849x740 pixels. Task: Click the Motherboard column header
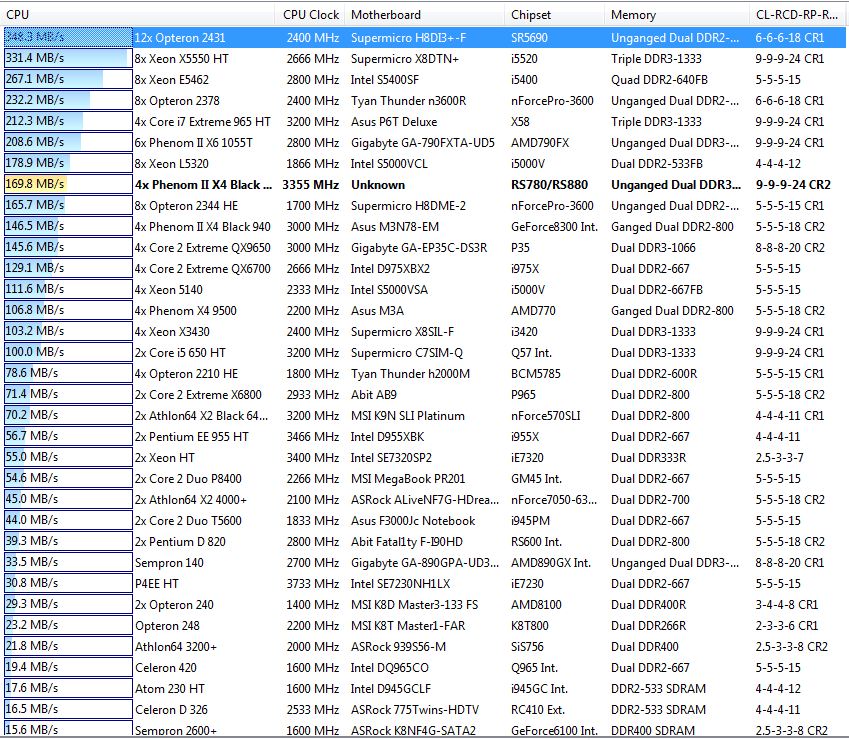[x=386, y=15]
